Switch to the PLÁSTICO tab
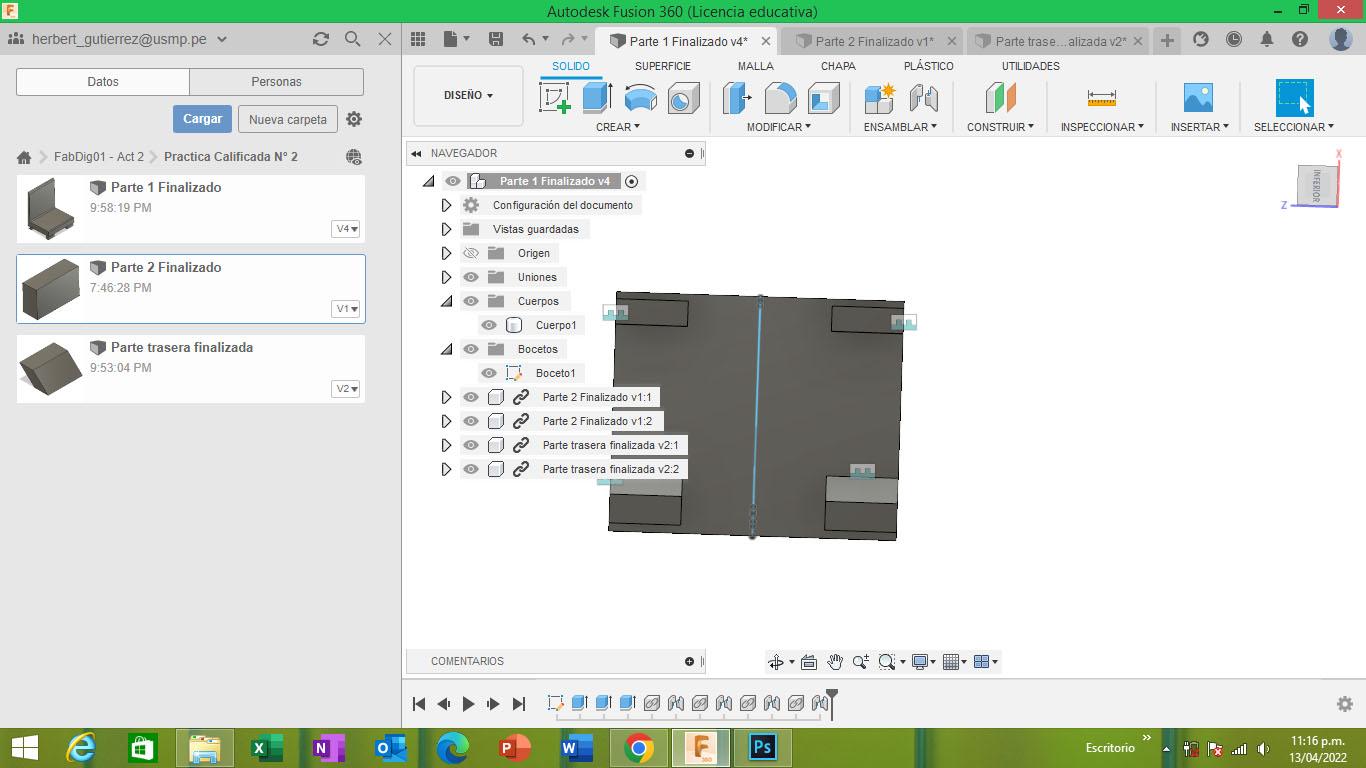The height and width of the screenshot is (768, 1366). pos(928,66)
